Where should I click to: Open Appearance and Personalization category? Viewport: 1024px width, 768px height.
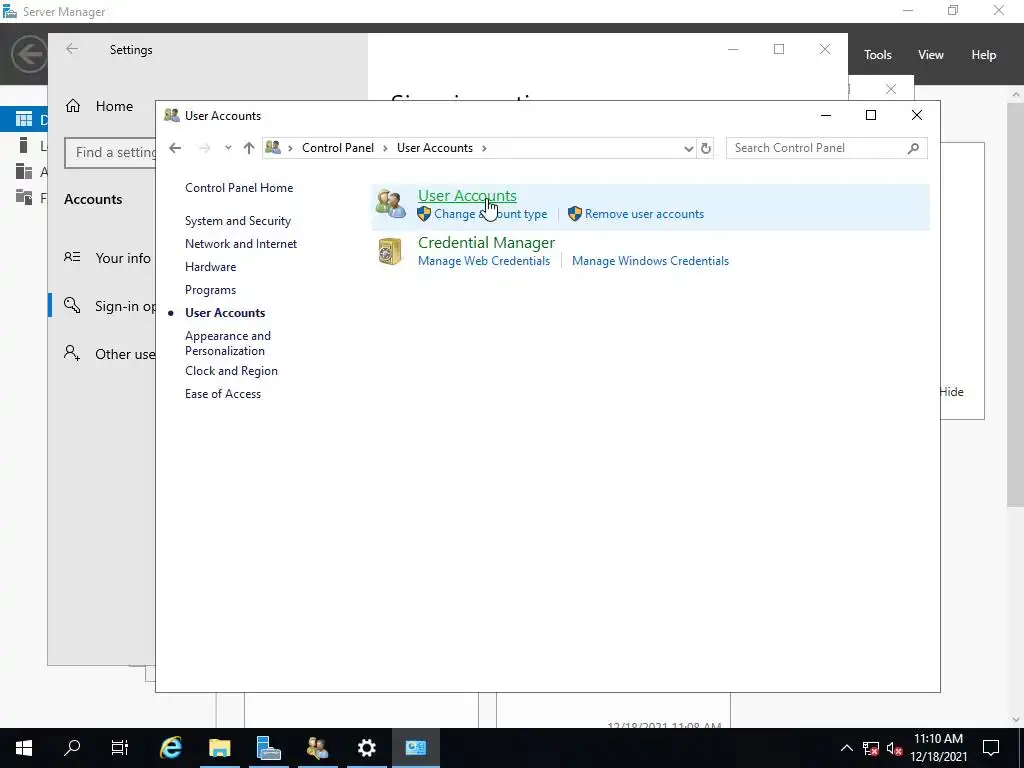click(x=227, y=344)
